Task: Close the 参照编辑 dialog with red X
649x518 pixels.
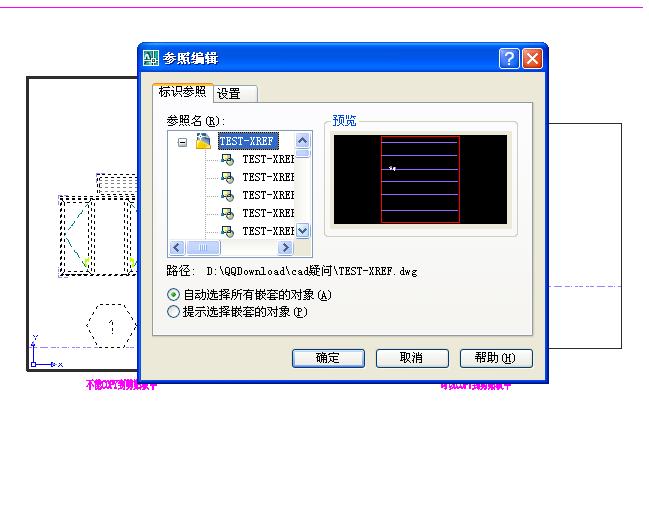Action: point(532,58)
